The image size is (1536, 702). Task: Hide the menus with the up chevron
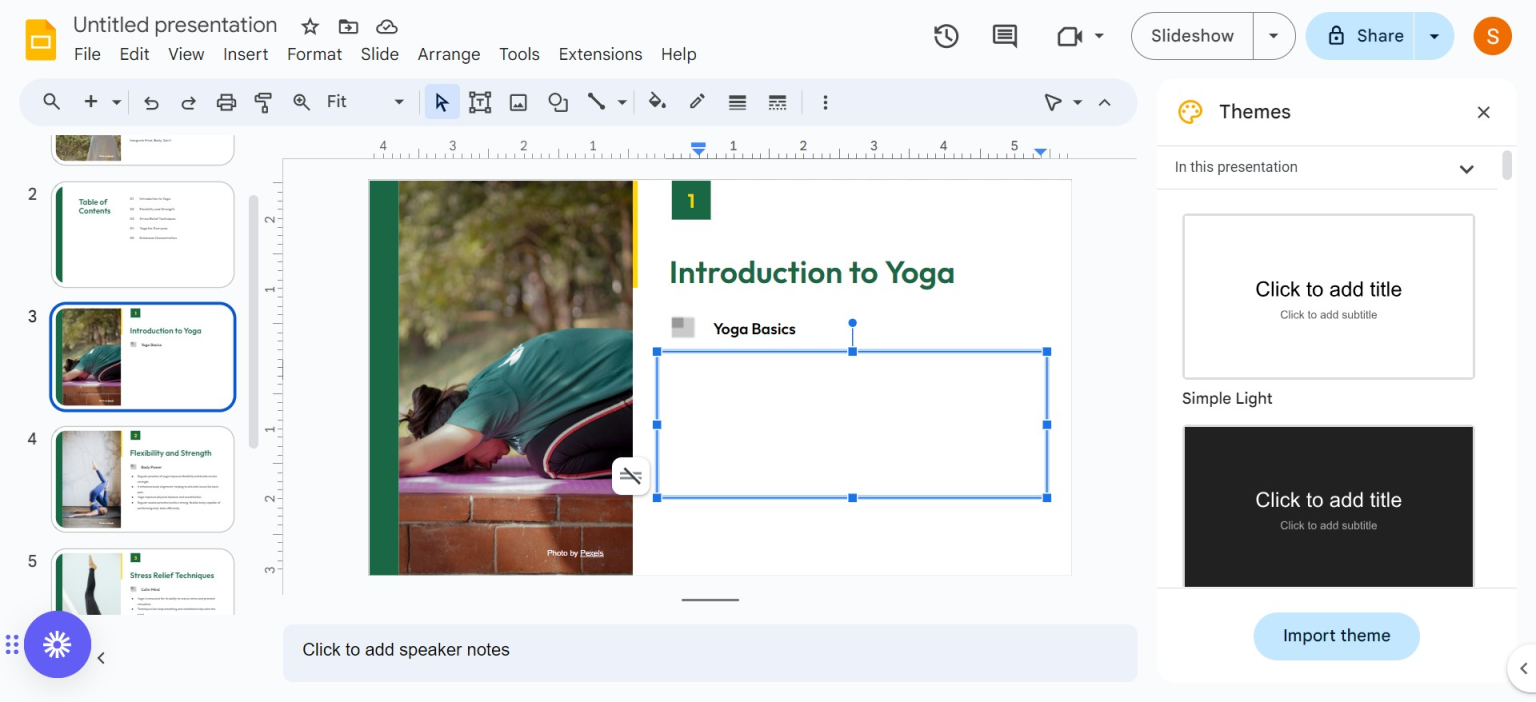tap(1105, 102)
